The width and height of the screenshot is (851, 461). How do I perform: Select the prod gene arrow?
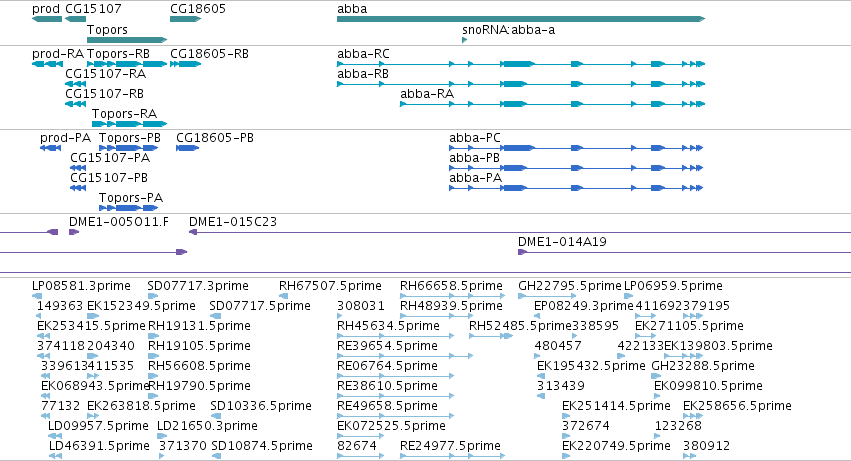point(47,19)
